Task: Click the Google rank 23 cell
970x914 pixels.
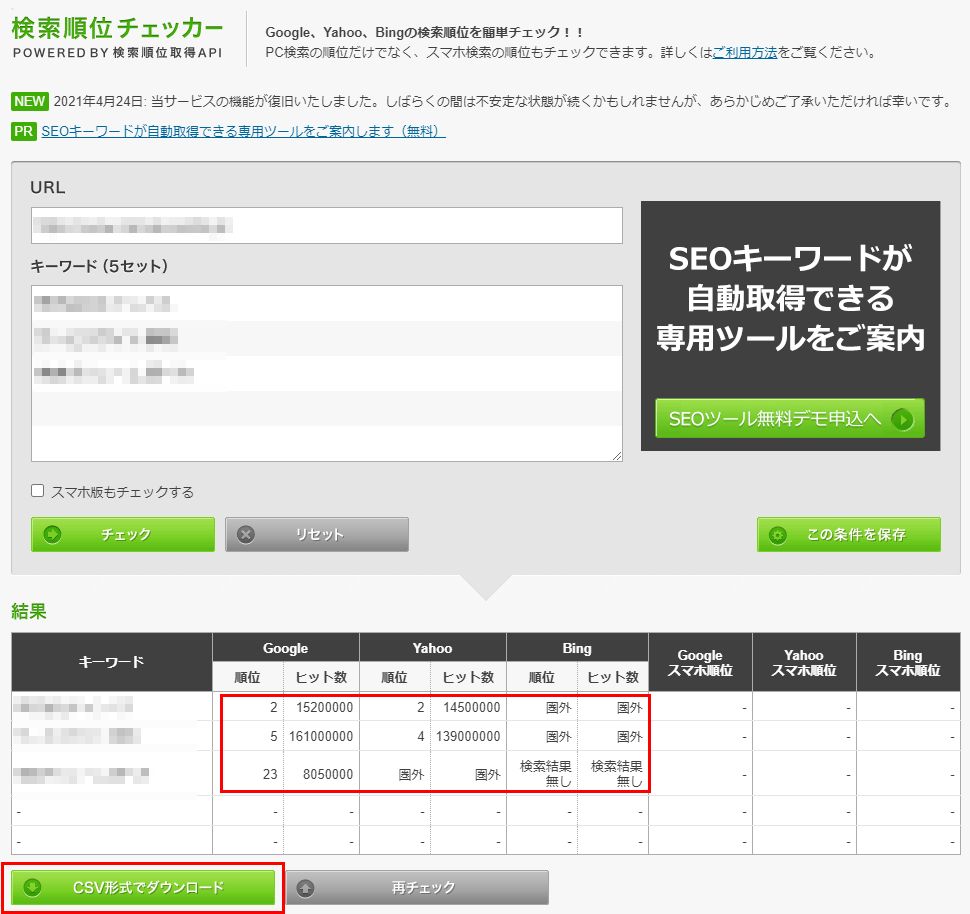Action: coord(248,774)
